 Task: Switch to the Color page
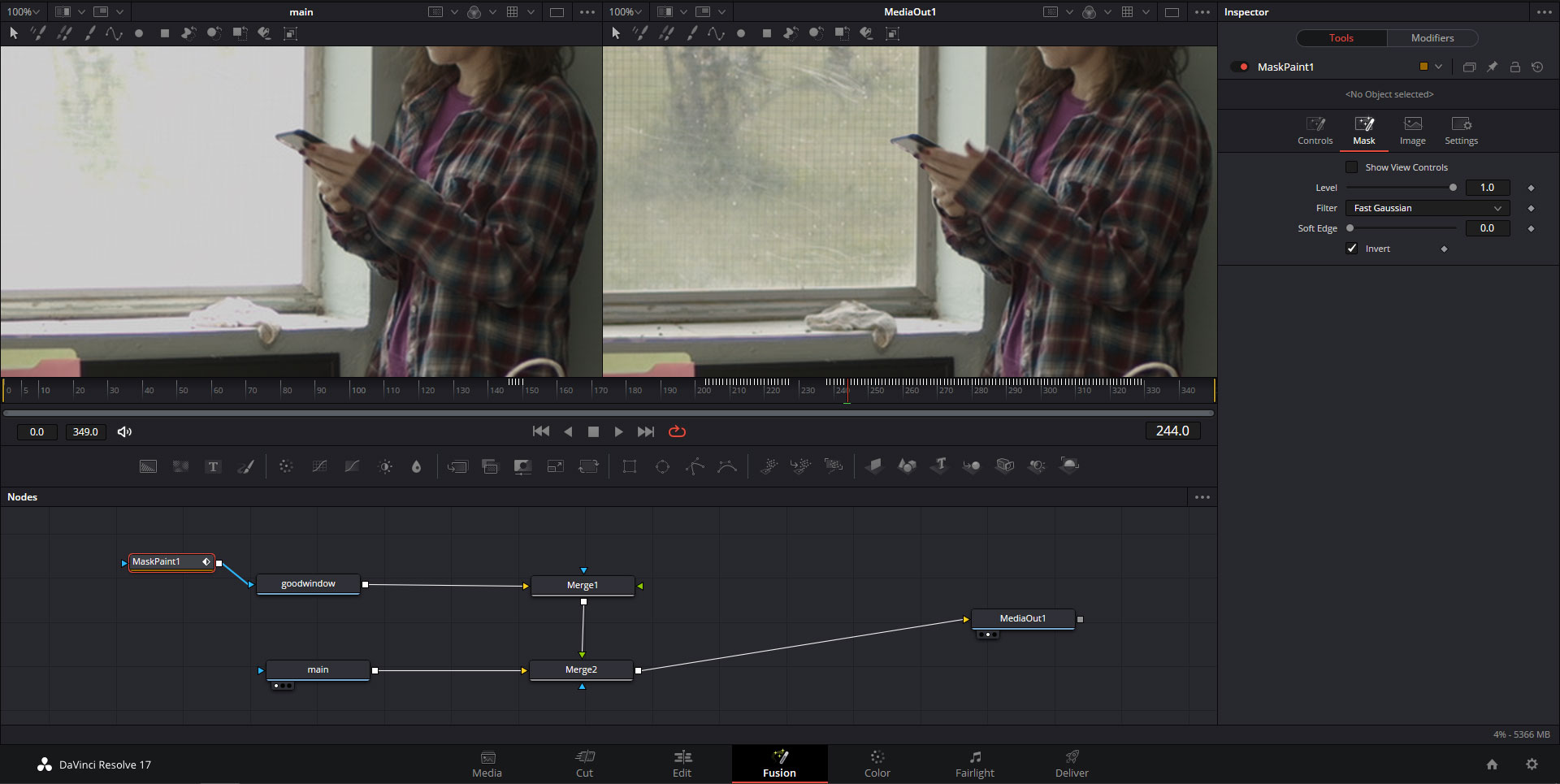(877, 765)
